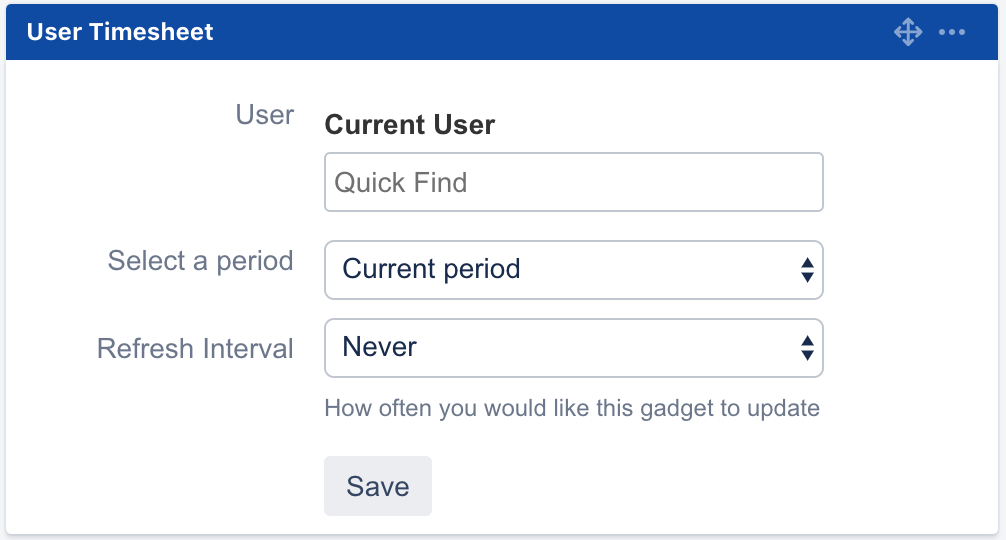Click the User Timesheet gadget title
Image resolution: width=1006 pixels, height=540 pixels.
point(120,32)
